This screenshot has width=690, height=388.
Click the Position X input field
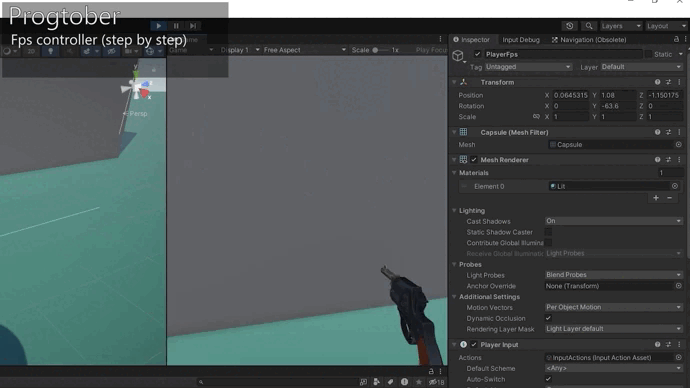(x=570, y=95)
